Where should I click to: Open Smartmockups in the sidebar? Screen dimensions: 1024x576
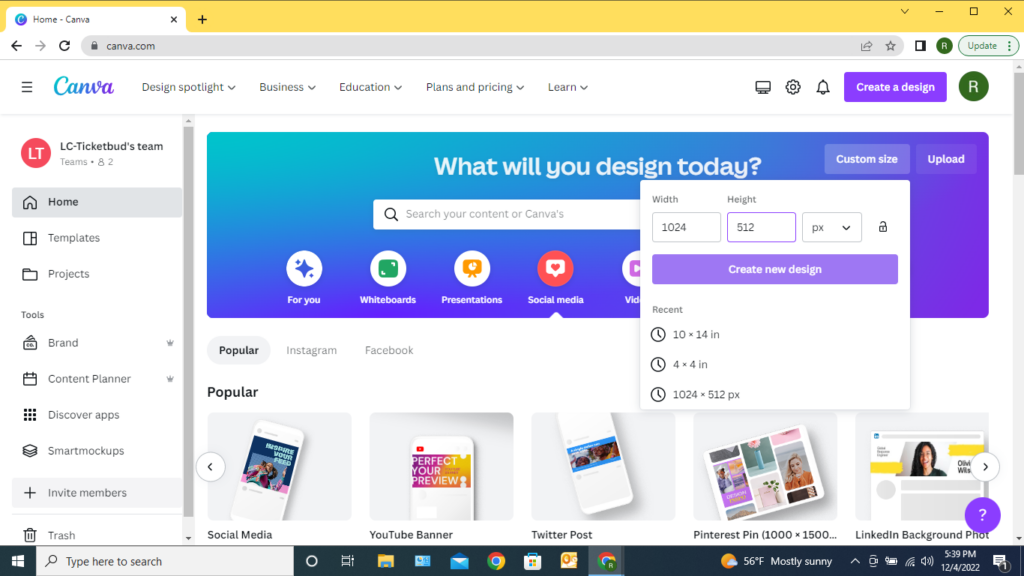click(97, 451)
